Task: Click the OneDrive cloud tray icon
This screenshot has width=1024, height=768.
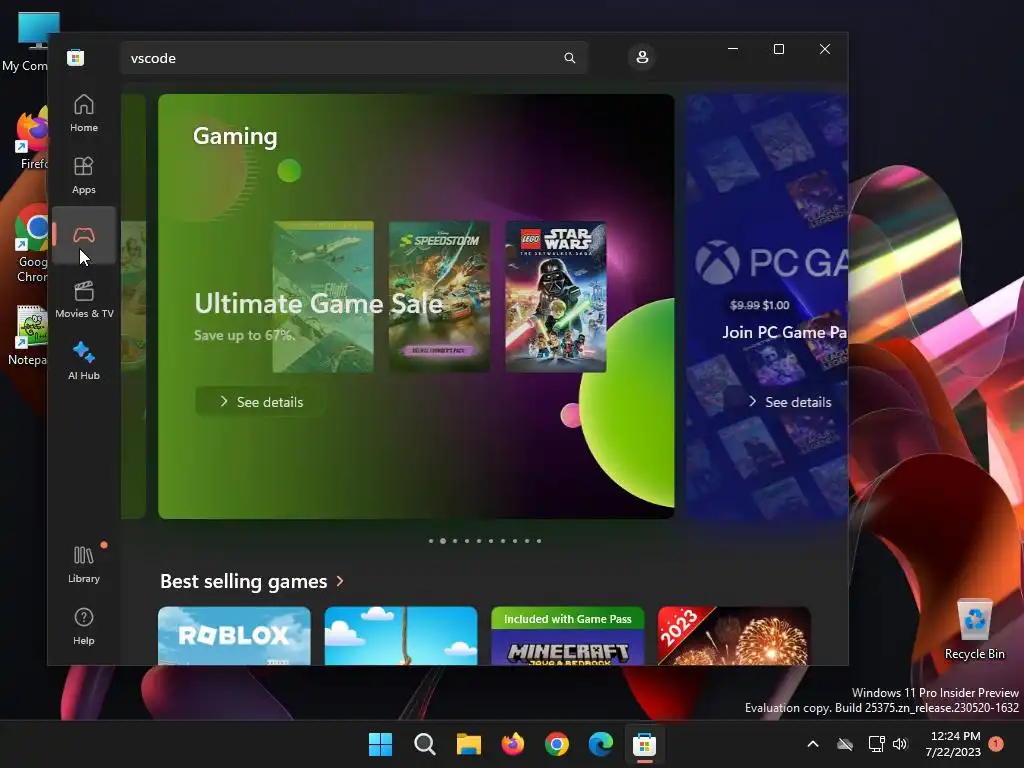Action: pyautogui.click(x=845, y=744)
